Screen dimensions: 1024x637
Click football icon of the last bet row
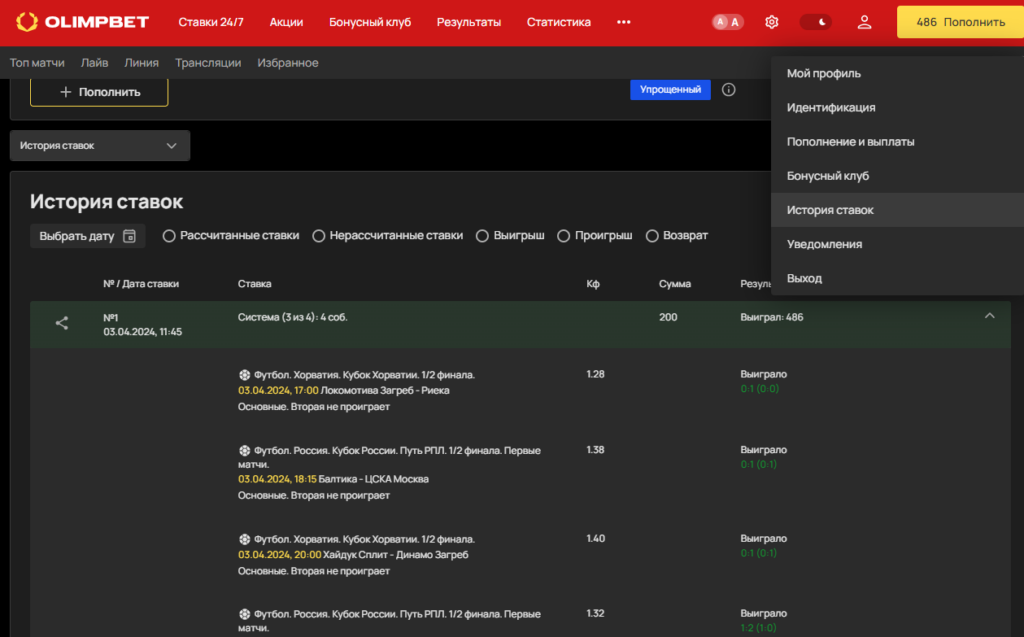point(244,614)
